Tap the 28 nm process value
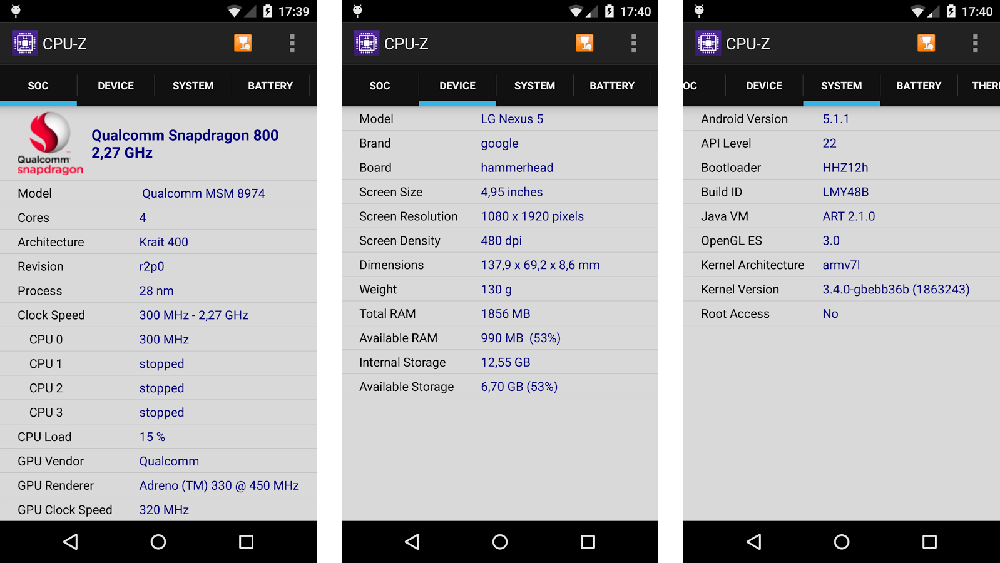The height and width of the screenshot is (563, 1000). point(156,291)
